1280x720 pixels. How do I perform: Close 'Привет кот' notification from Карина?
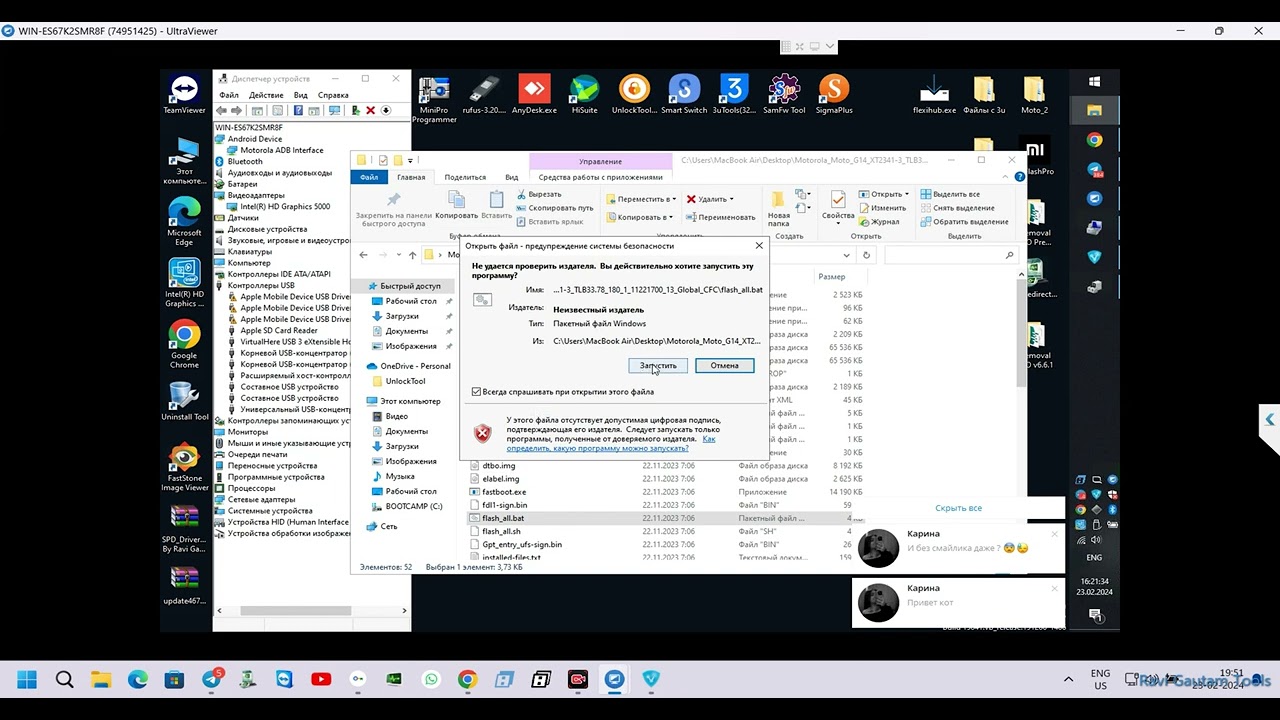pyautogui.click(x=1054, y=588)
